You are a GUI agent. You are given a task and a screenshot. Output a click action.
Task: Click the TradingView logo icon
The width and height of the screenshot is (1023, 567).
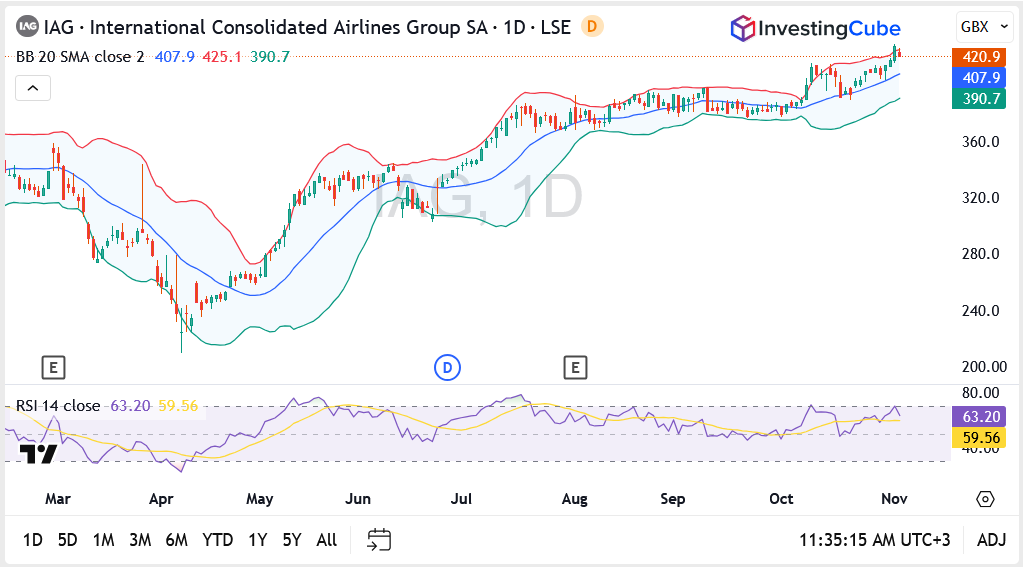(x=39, y=453)
